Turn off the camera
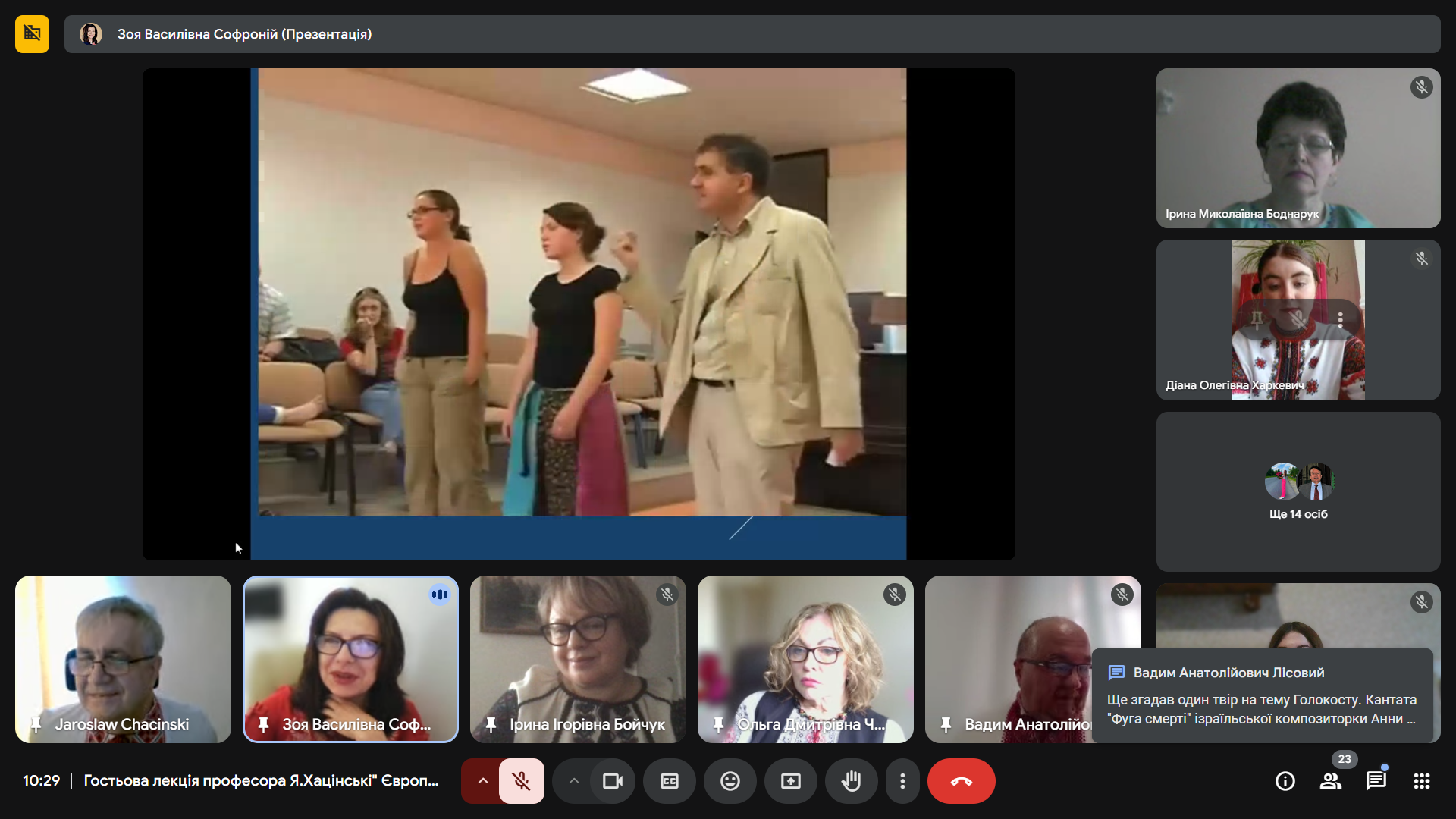 coord(612,781)
